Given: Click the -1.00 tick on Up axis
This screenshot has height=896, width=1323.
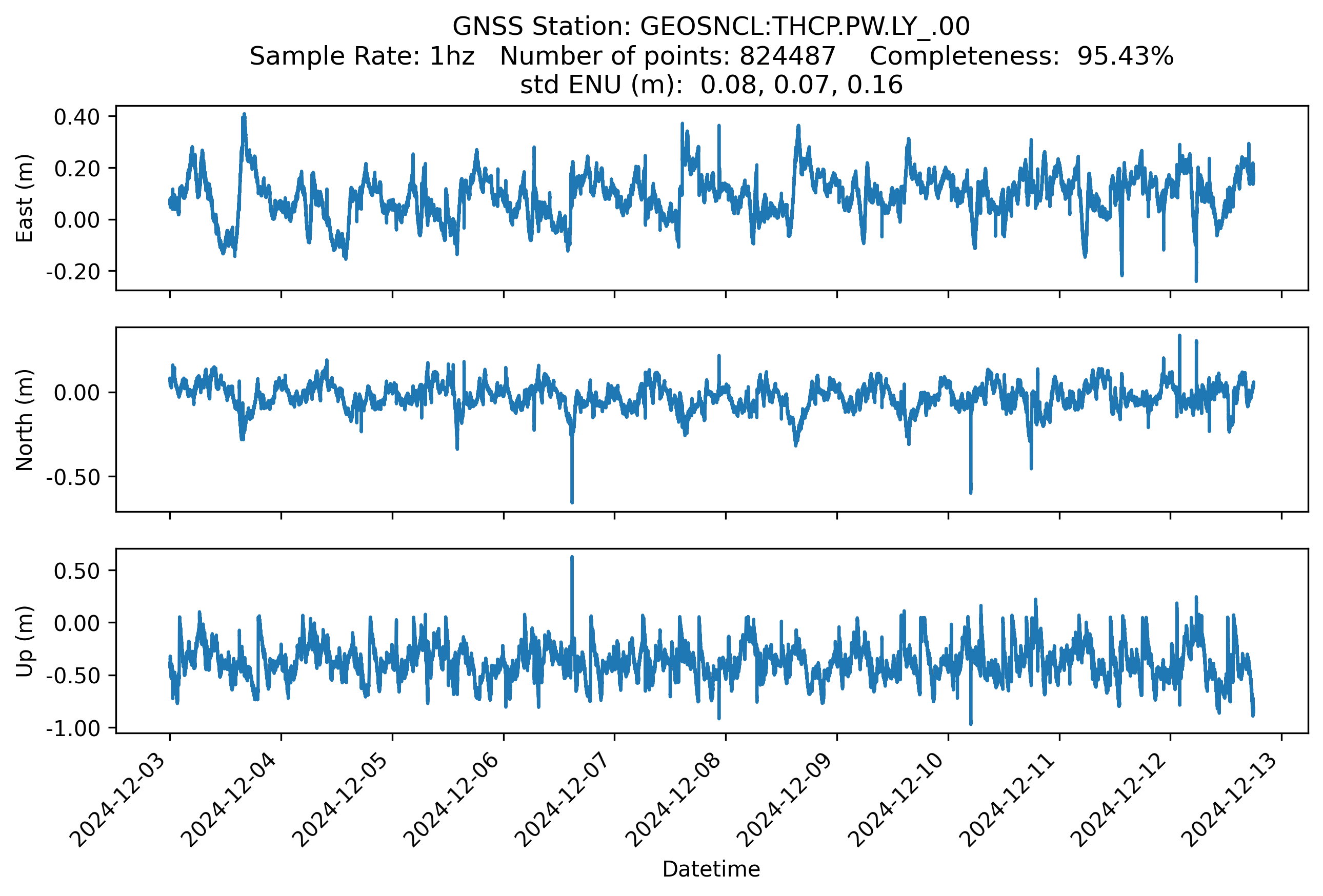Looking at the screenshot, I should (x=73, y=728).
